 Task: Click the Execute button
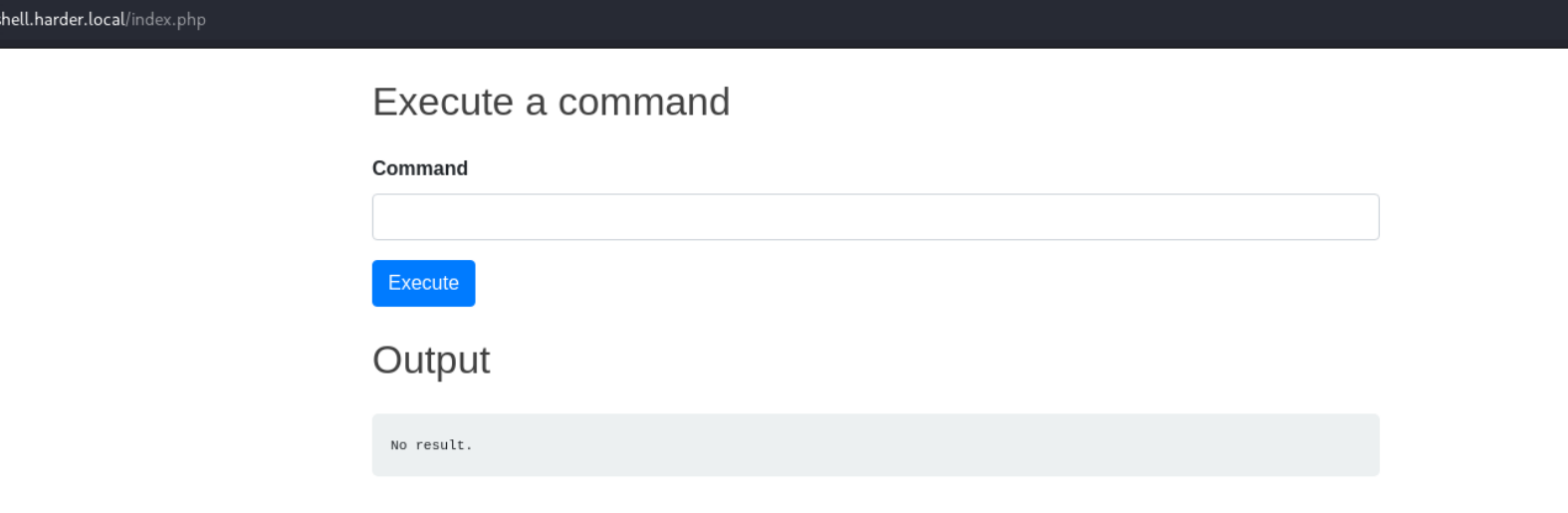[423, 283]
